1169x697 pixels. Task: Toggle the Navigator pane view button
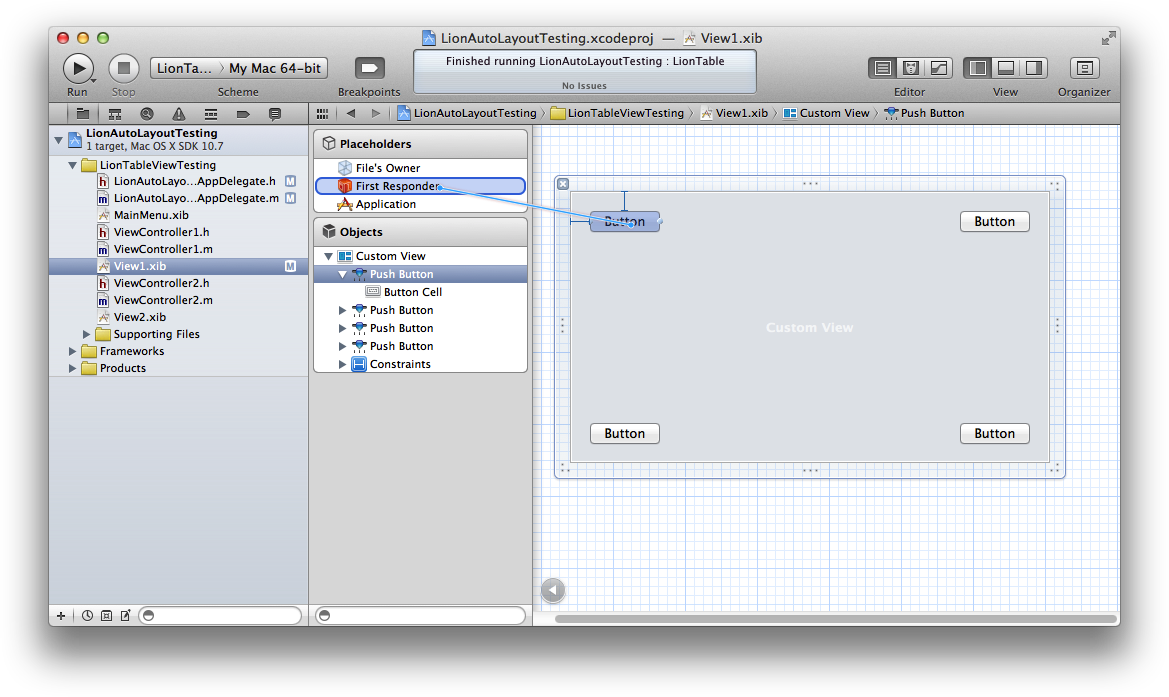977,68
